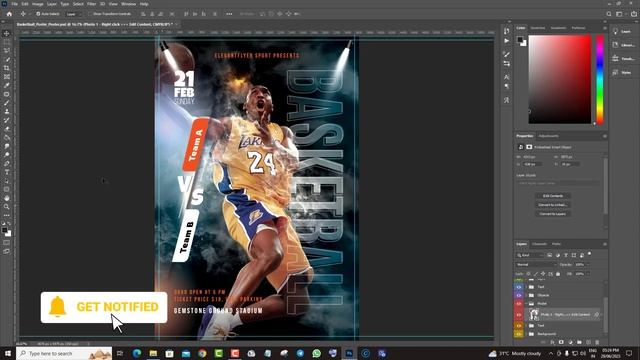Select the Eraser tool
Screen dimensions: 640x360
point(7,129)
